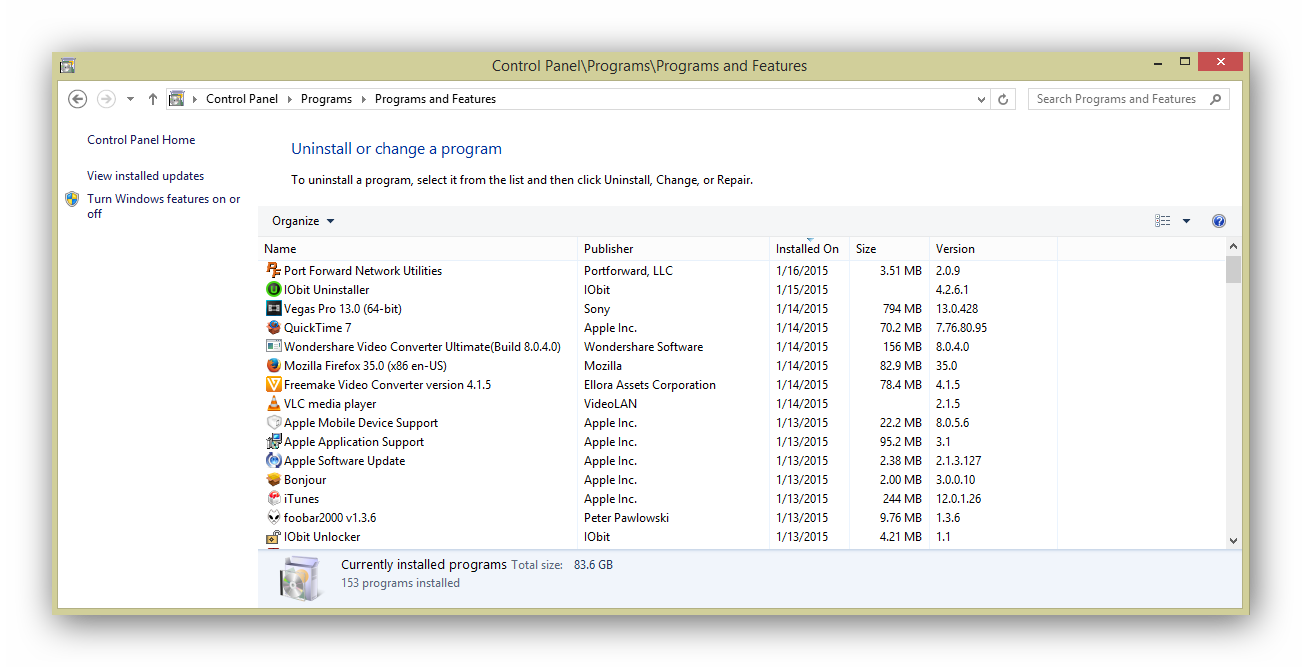Go back with the back arrow
The width and height of the screenshot is (1302, 667).
tap(77, 99)
